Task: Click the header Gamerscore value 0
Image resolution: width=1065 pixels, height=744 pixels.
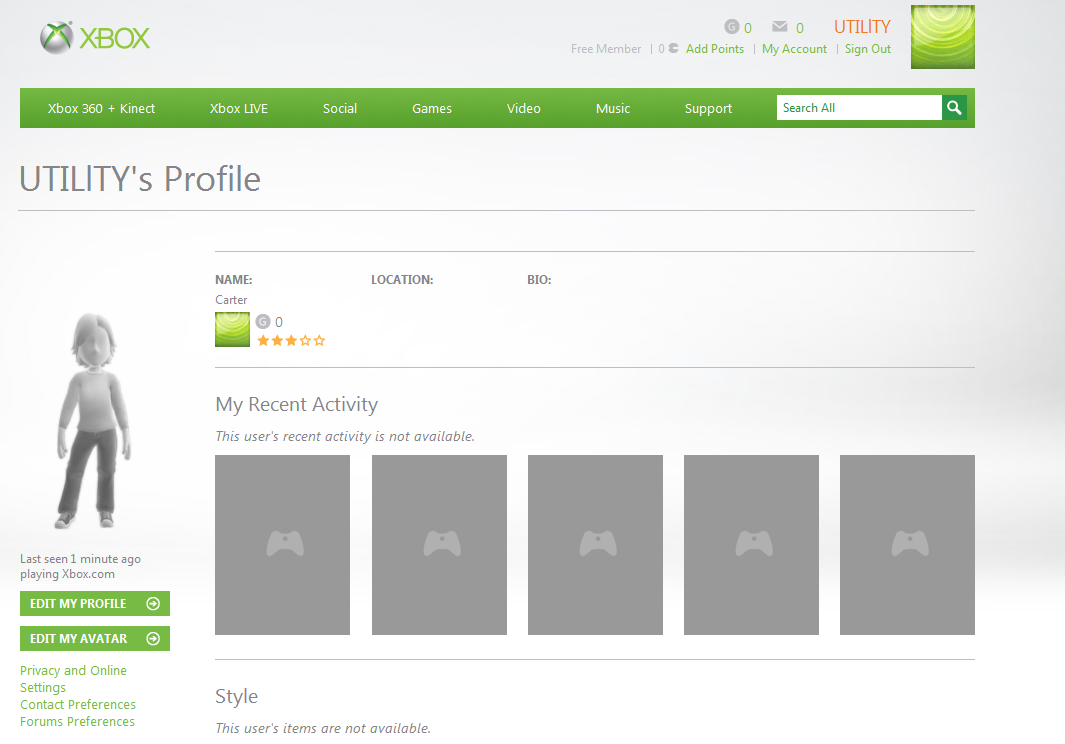Action: [748, 28]
